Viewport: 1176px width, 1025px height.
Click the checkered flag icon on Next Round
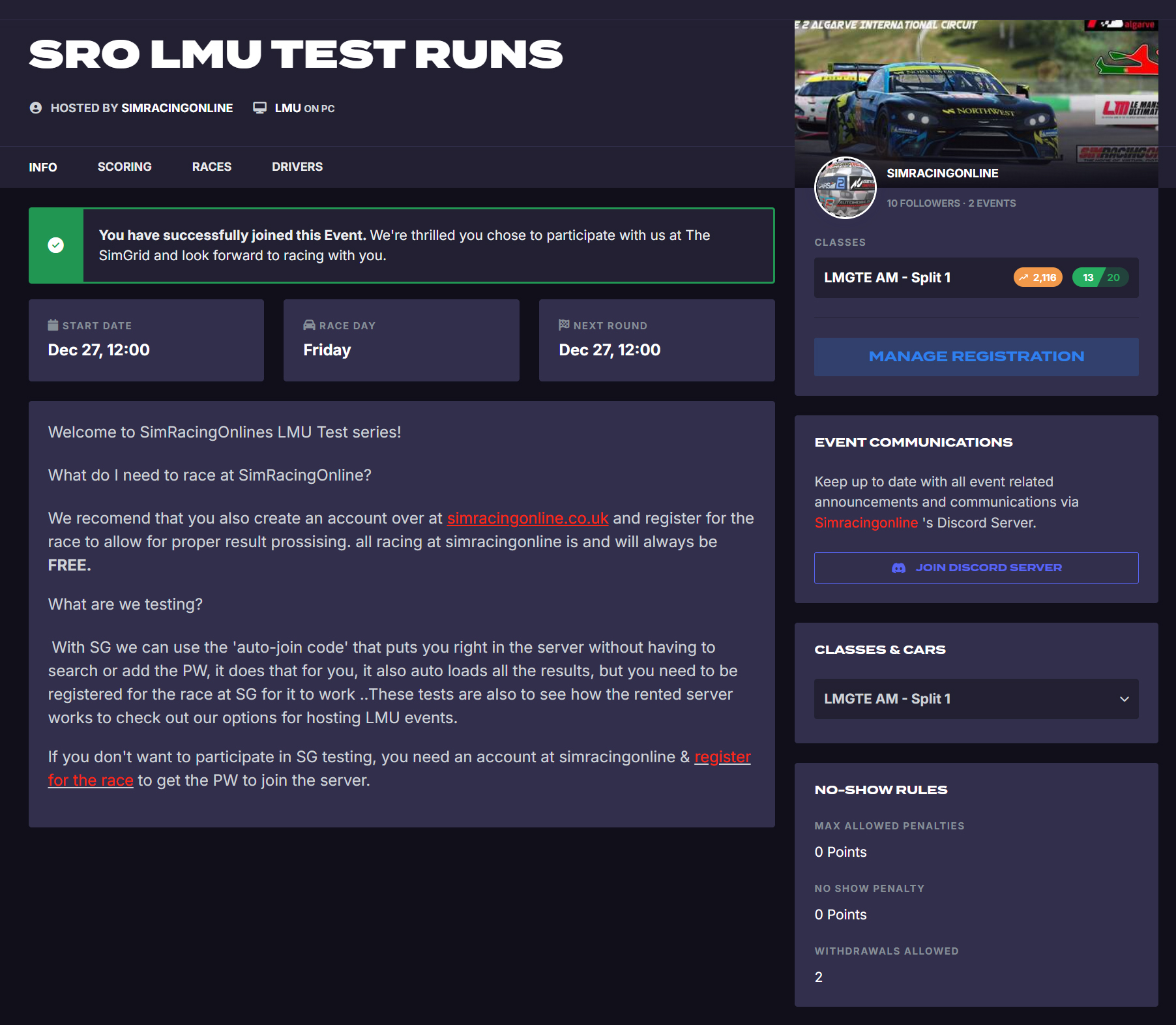(x=564, y=325)
